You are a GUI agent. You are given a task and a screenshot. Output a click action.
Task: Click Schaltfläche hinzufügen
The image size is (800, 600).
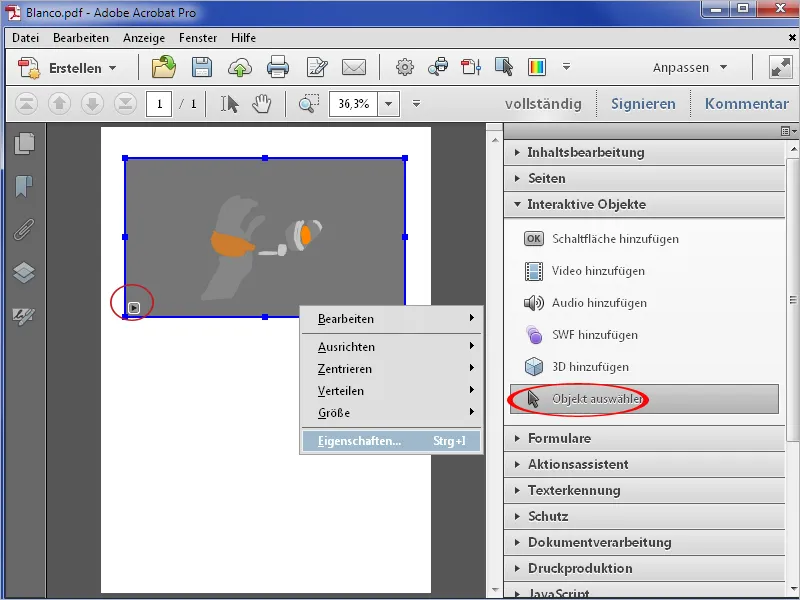click(x=602, y=239)
